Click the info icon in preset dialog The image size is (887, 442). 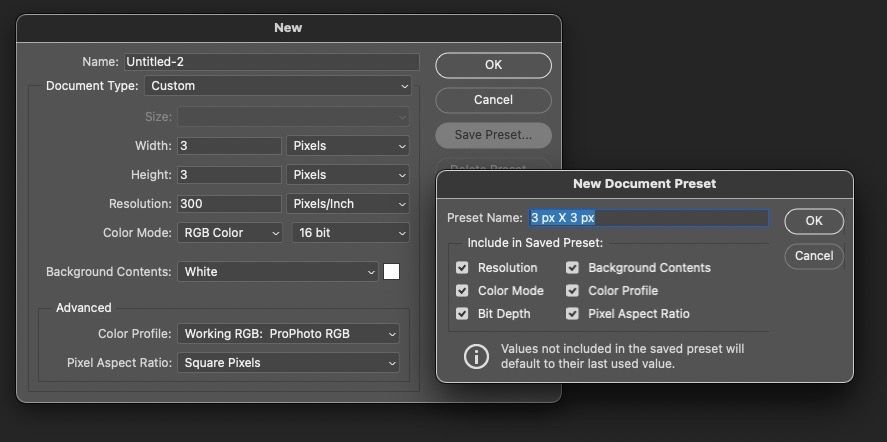477,356
